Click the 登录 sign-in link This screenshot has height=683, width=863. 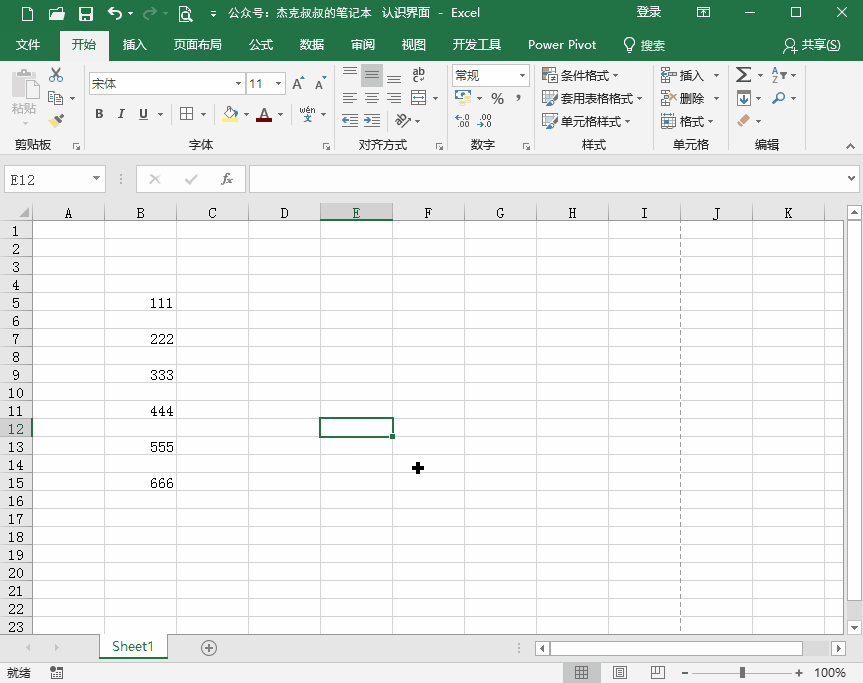[x=648, y=12]
